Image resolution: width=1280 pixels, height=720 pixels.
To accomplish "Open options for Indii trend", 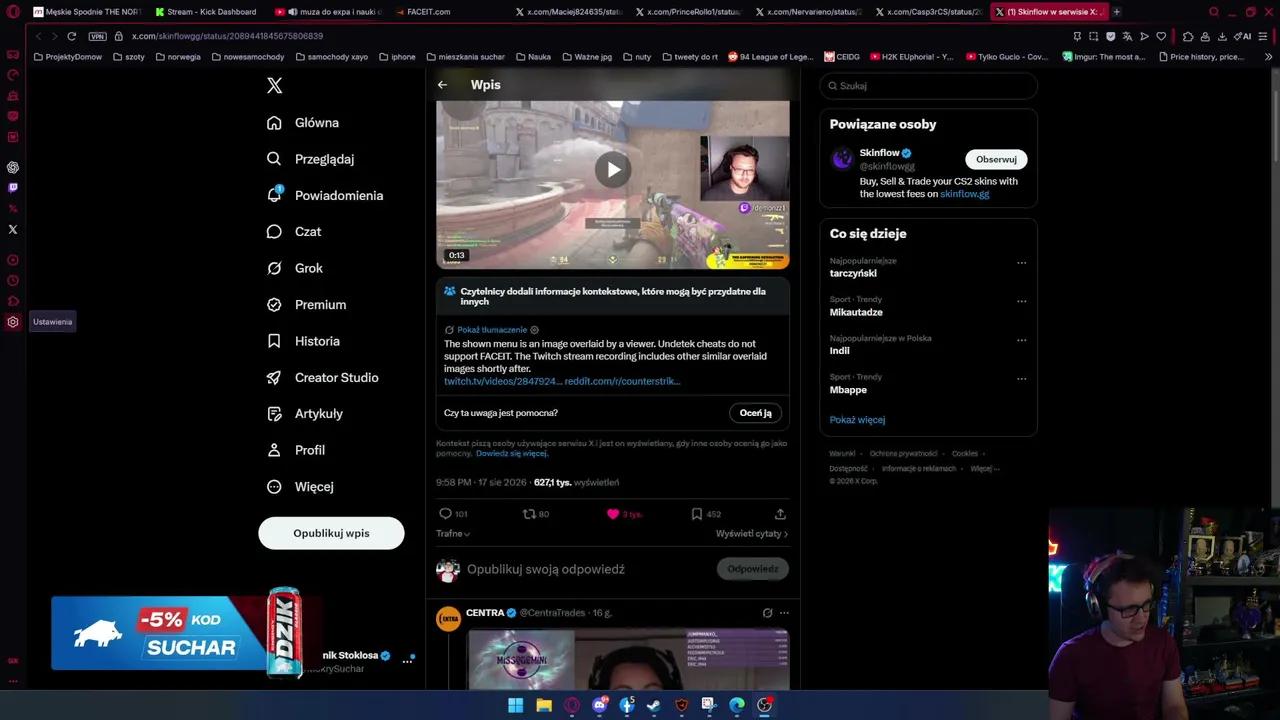I will (x=1021, y=340).
